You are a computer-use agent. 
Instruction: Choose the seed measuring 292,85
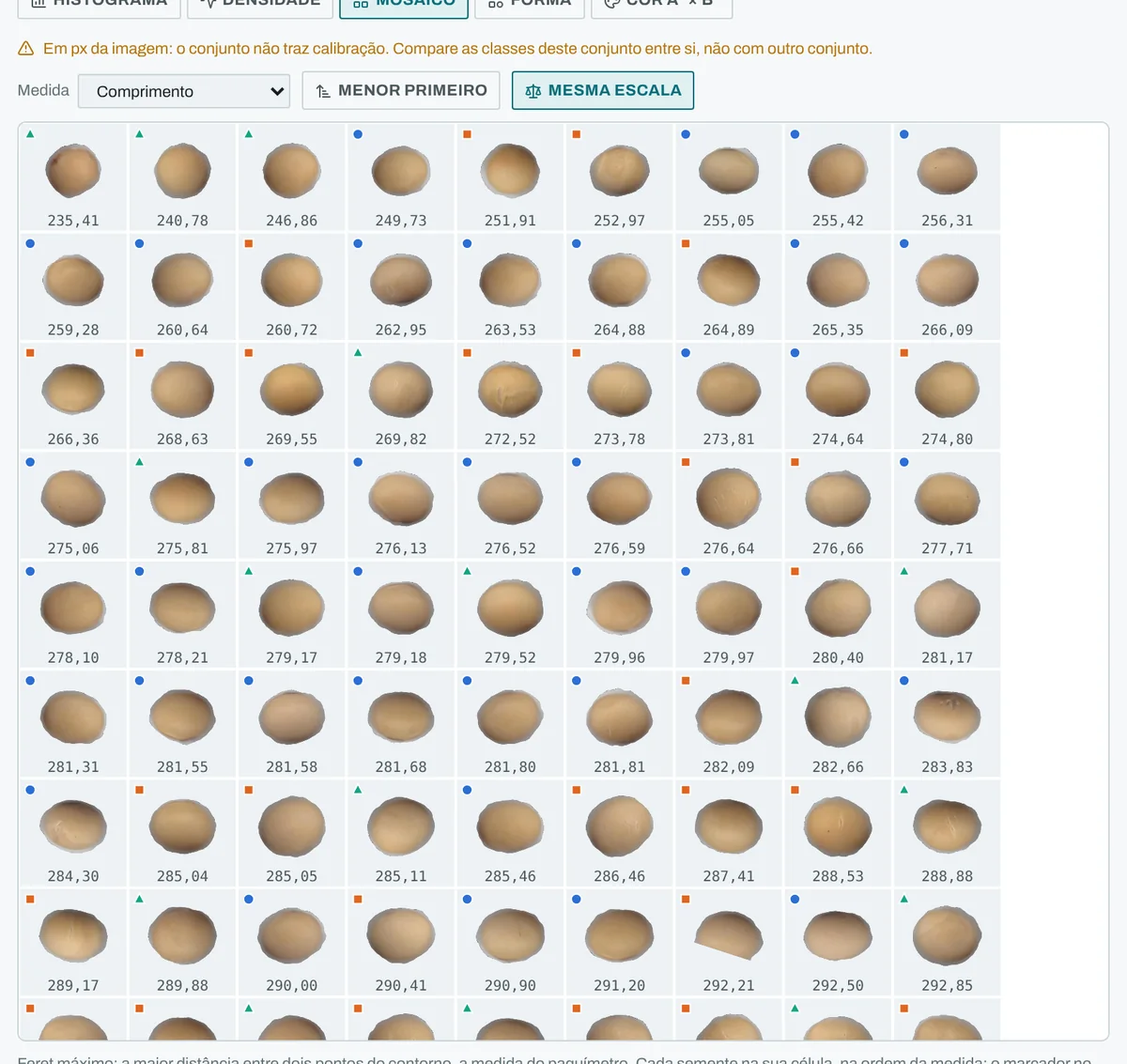(x=947, y=942)
